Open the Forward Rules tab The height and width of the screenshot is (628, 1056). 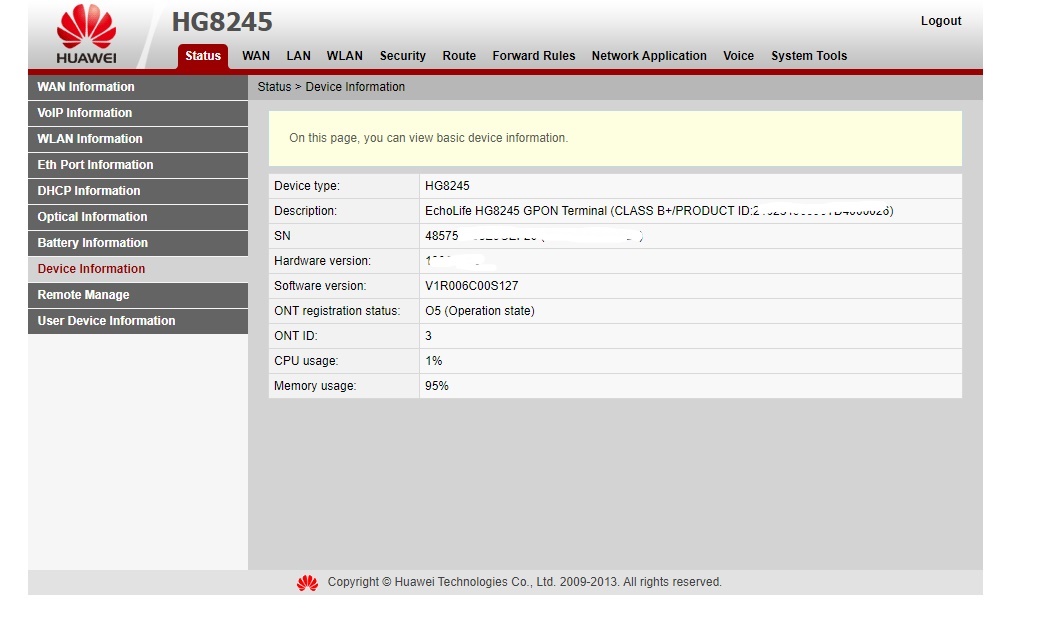pyautogui.click(x=533, y=56)
